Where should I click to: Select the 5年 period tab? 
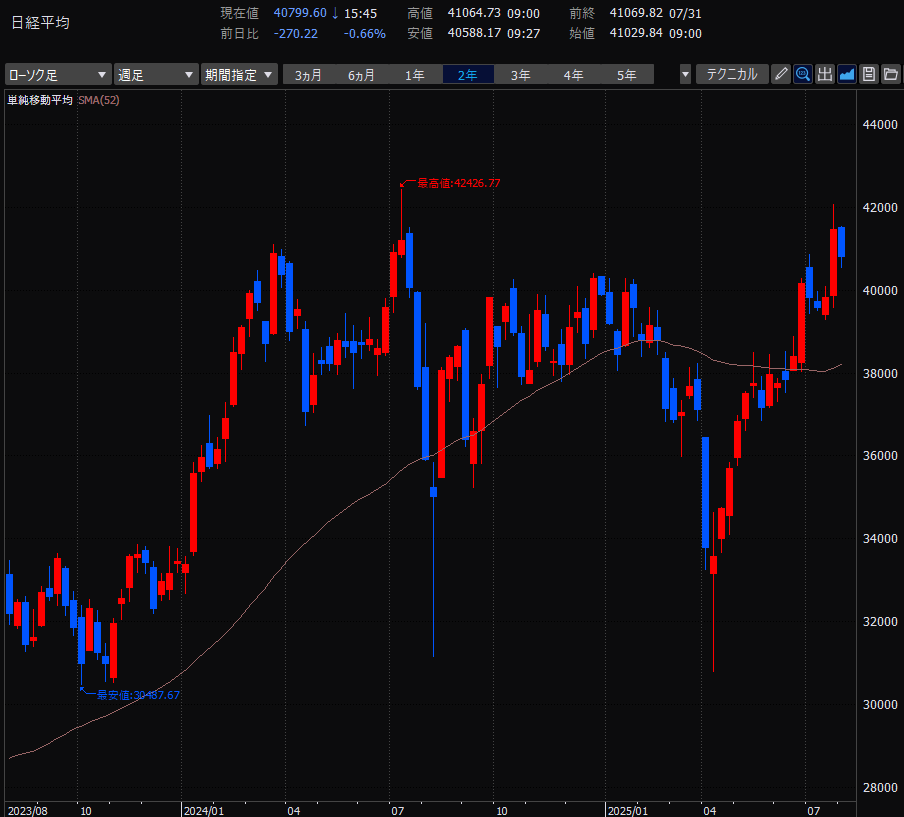(x=627, y=75)
